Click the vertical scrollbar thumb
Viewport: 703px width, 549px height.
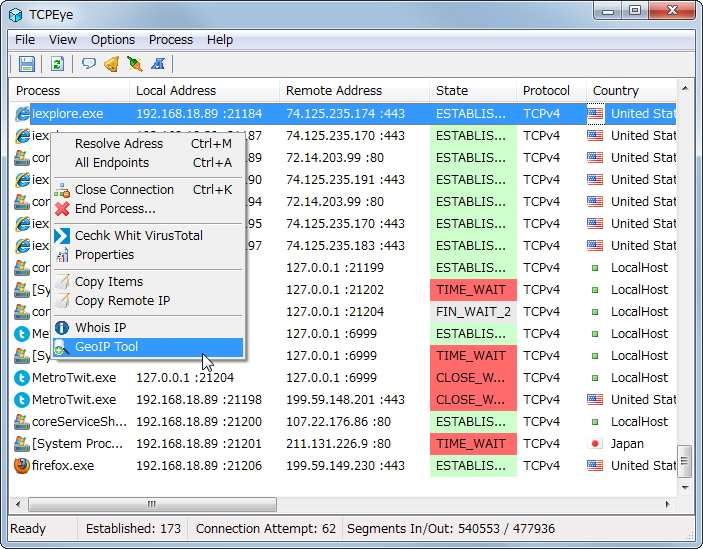point(685,462)
